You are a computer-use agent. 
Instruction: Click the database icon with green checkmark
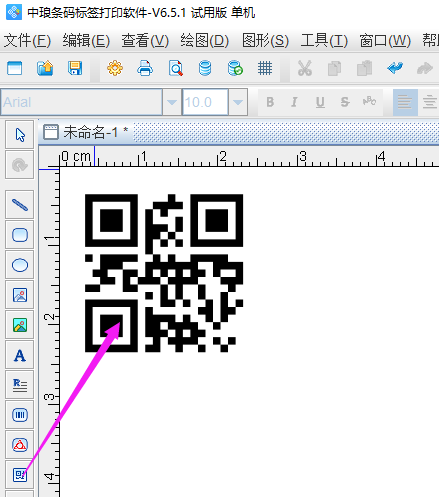click(235, 68)
